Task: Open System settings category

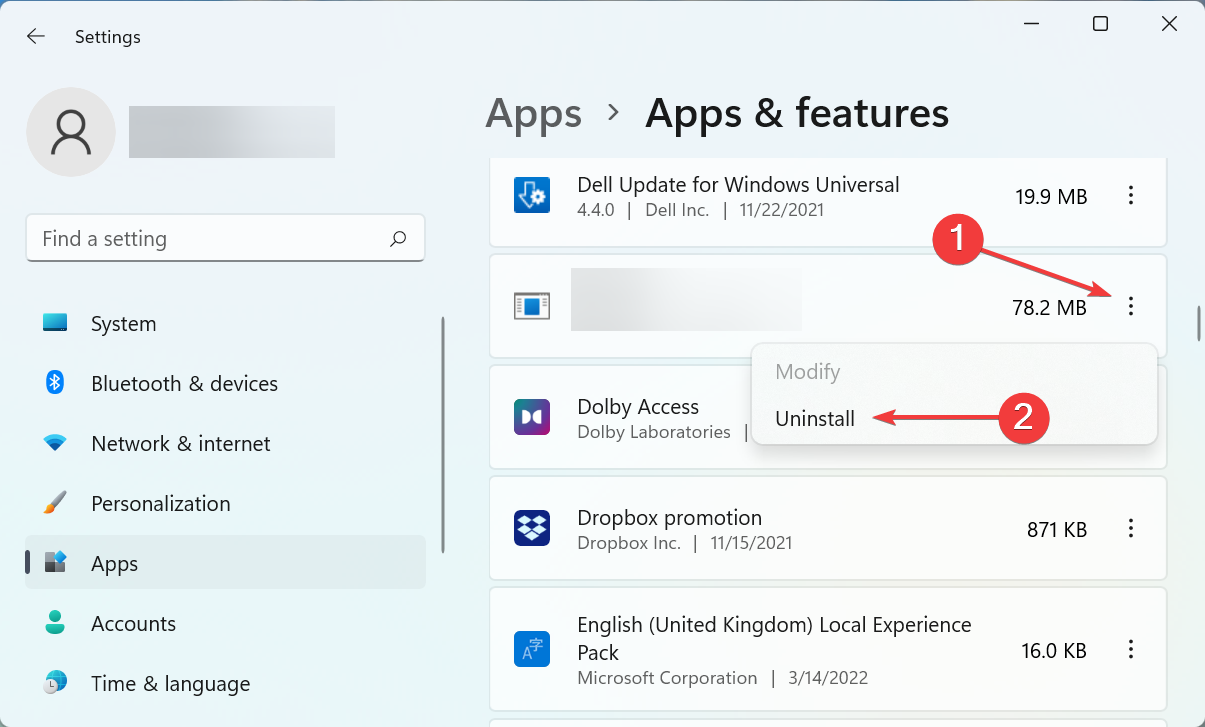Action: click(123, 324)
